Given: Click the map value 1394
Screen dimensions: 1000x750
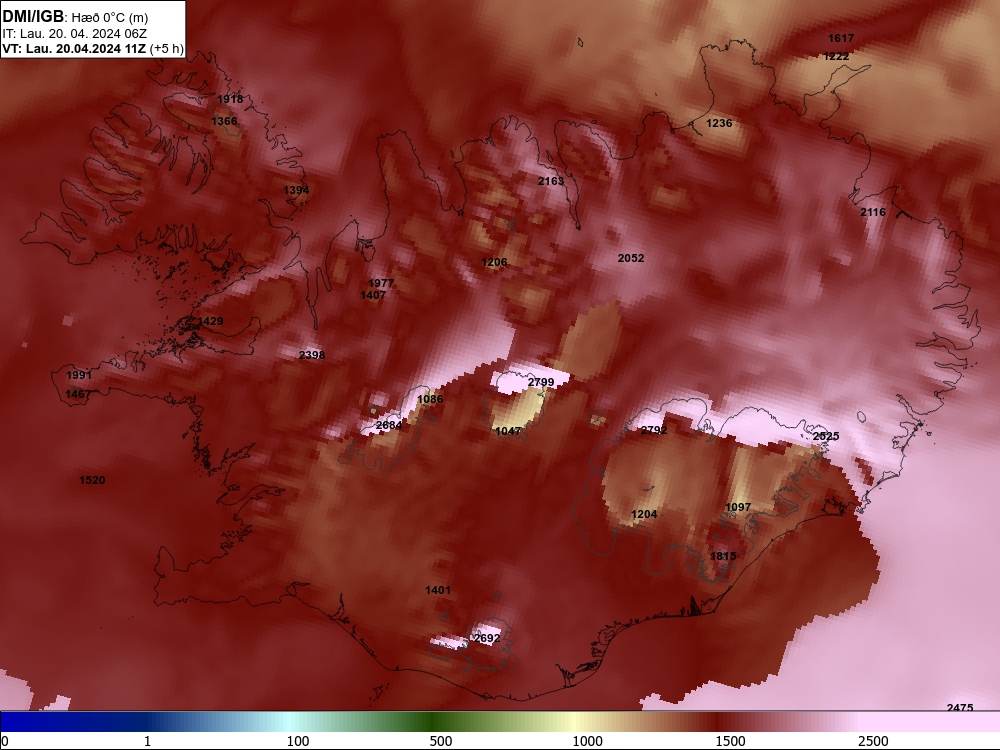Looking at the screenshot, I should click(x=296, y=190).
